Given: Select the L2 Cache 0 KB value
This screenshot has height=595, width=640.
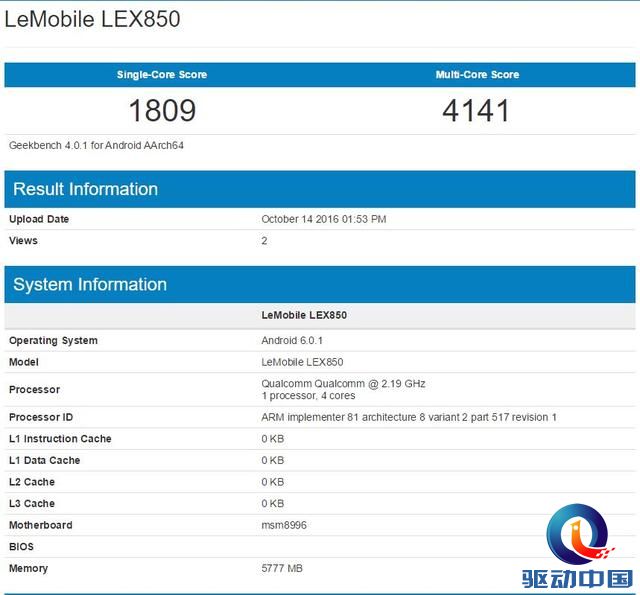Looking at the screenshot, I should (273, 482).
